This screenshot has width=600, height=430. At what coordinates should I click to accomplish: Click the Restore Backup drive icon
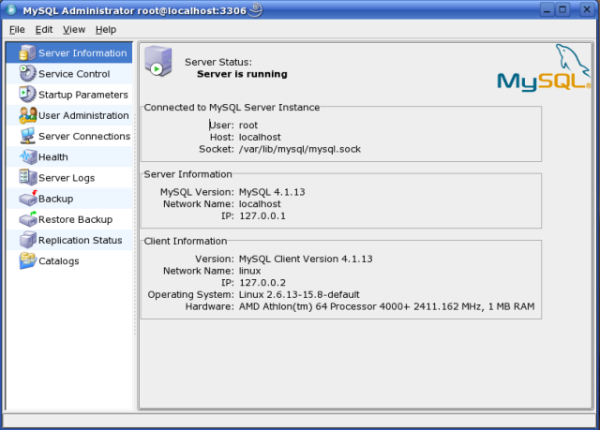28,219
